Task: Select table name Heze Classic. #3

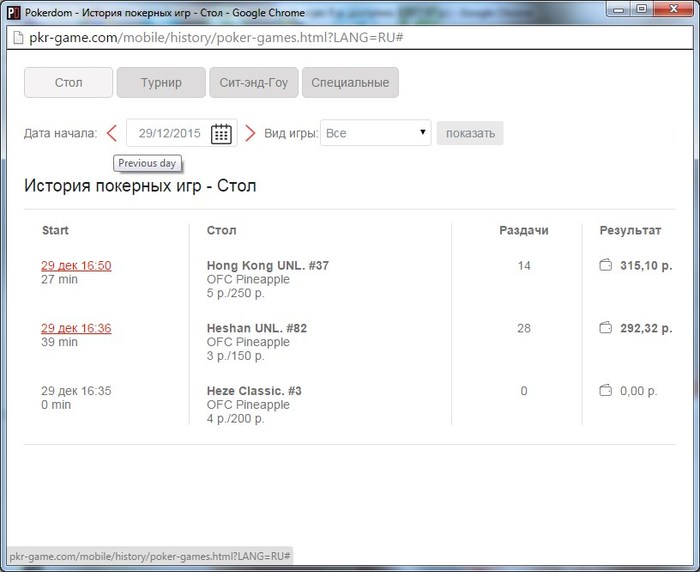Action: point(254,391)
